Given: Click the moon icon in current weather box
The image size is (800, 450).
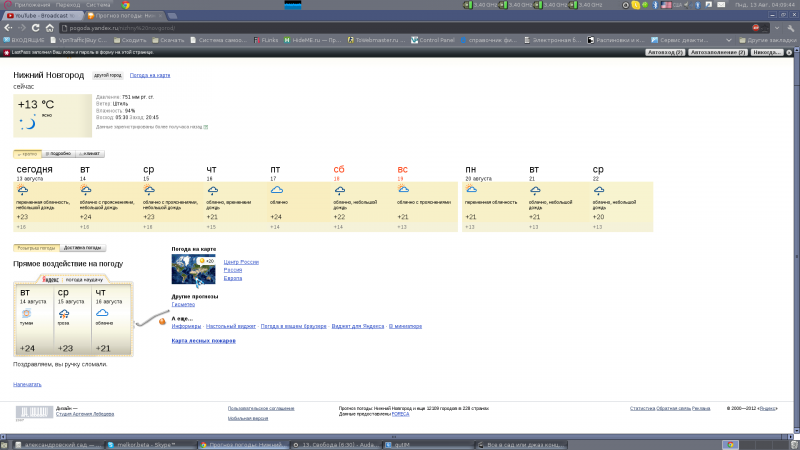Looking at the screenshot, I should [x=29, y=123].
